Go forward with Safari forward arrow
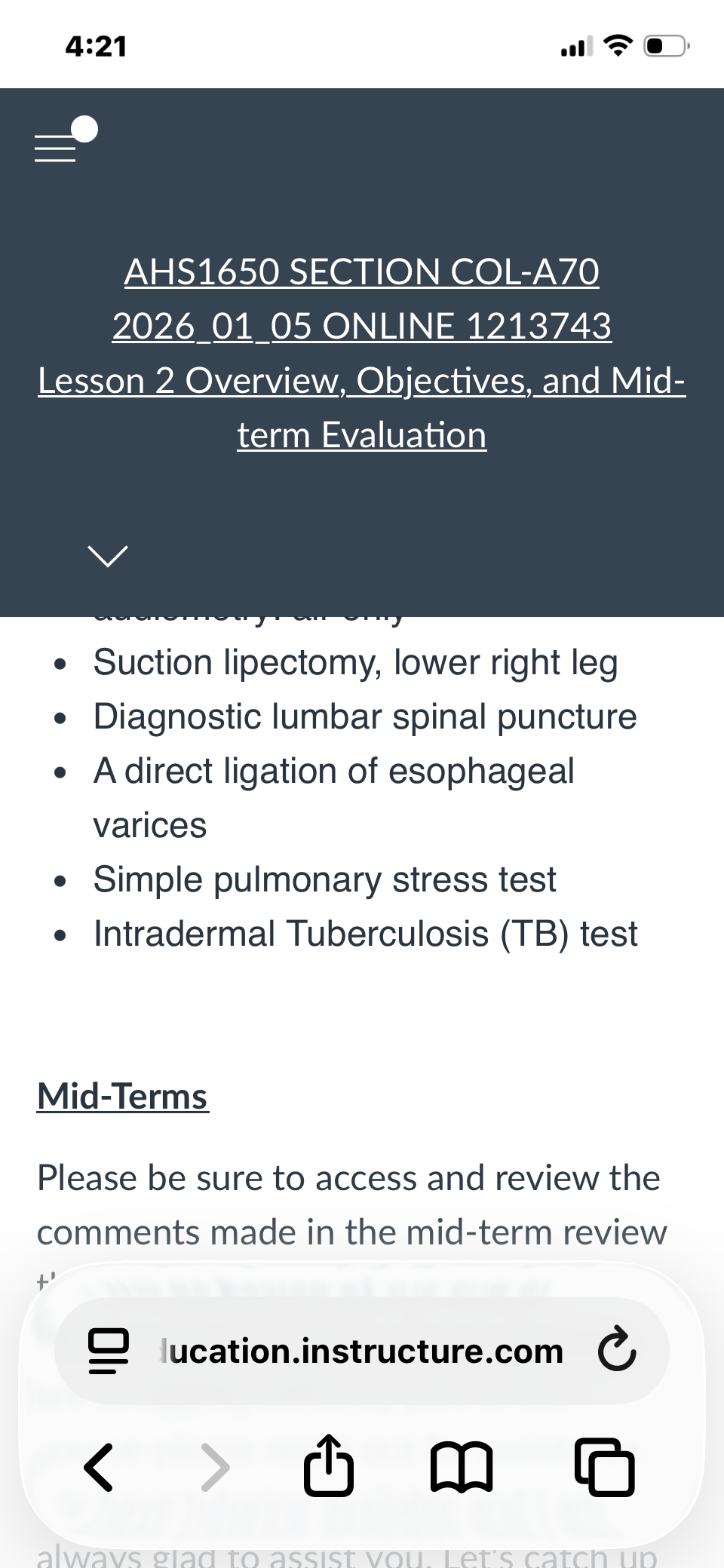This screenshot has width=724, height=1568. tap(215, 1468)
